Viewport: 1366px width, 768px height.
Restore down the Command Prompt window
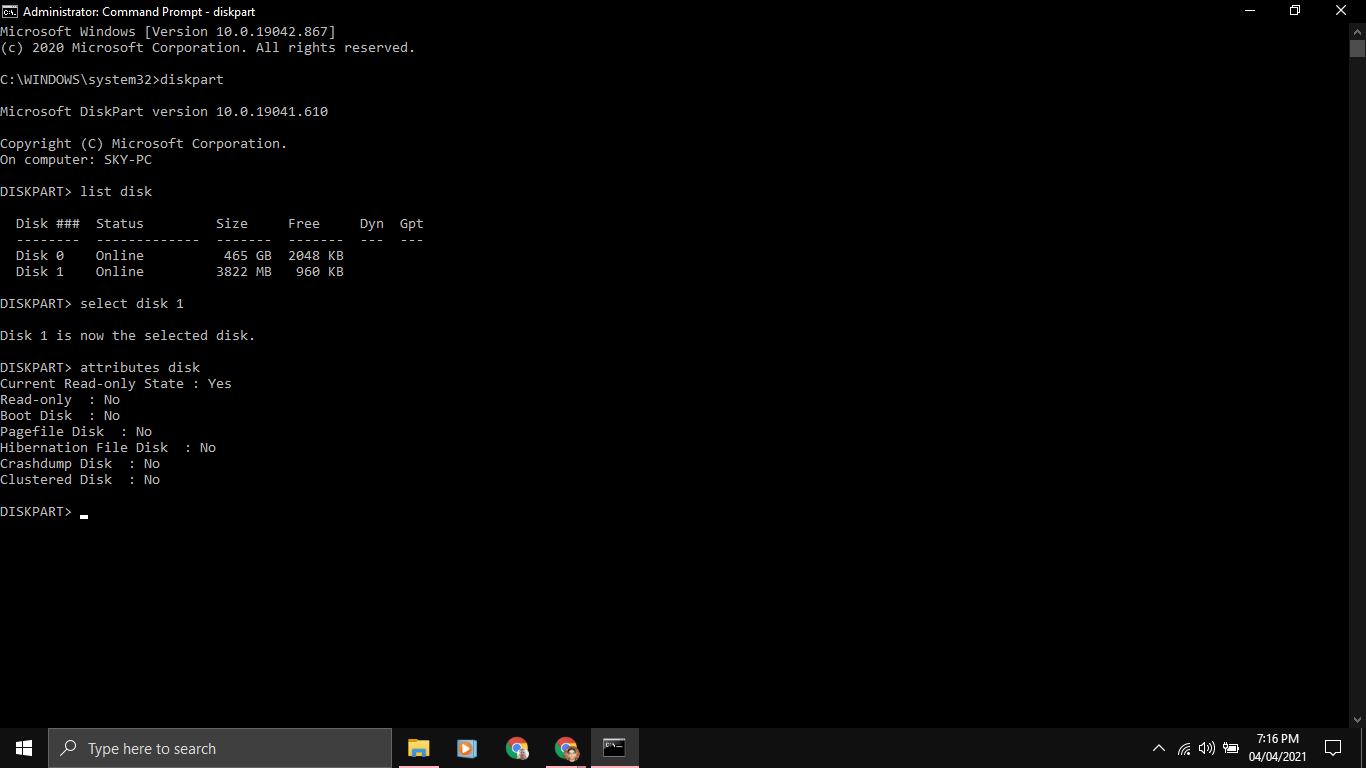pyautogui.click(x=1296, y=11)
